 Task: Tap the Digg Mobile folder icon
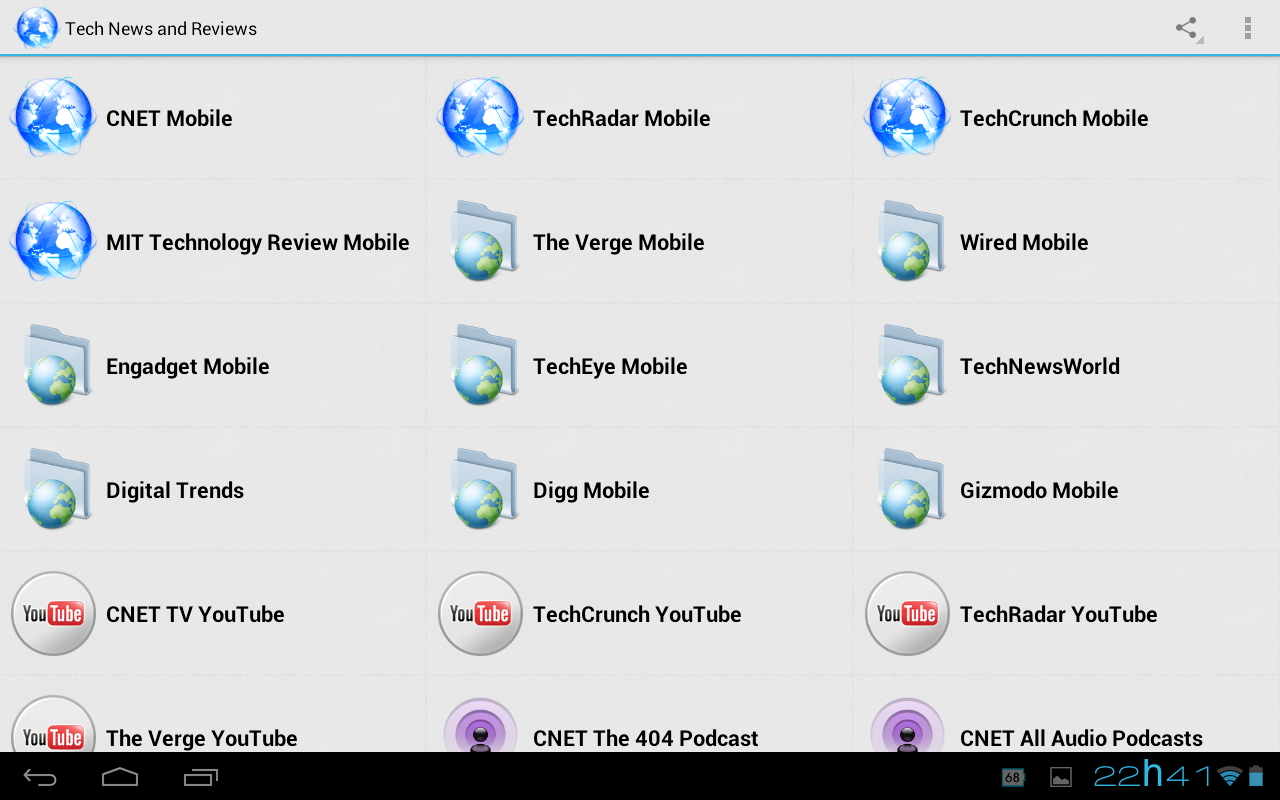[484, 490]
